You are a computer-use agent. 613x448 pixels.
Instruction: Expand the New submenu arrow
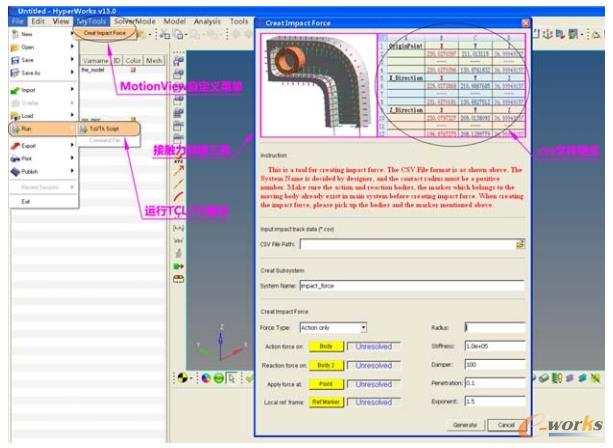[x=72, y=34]
